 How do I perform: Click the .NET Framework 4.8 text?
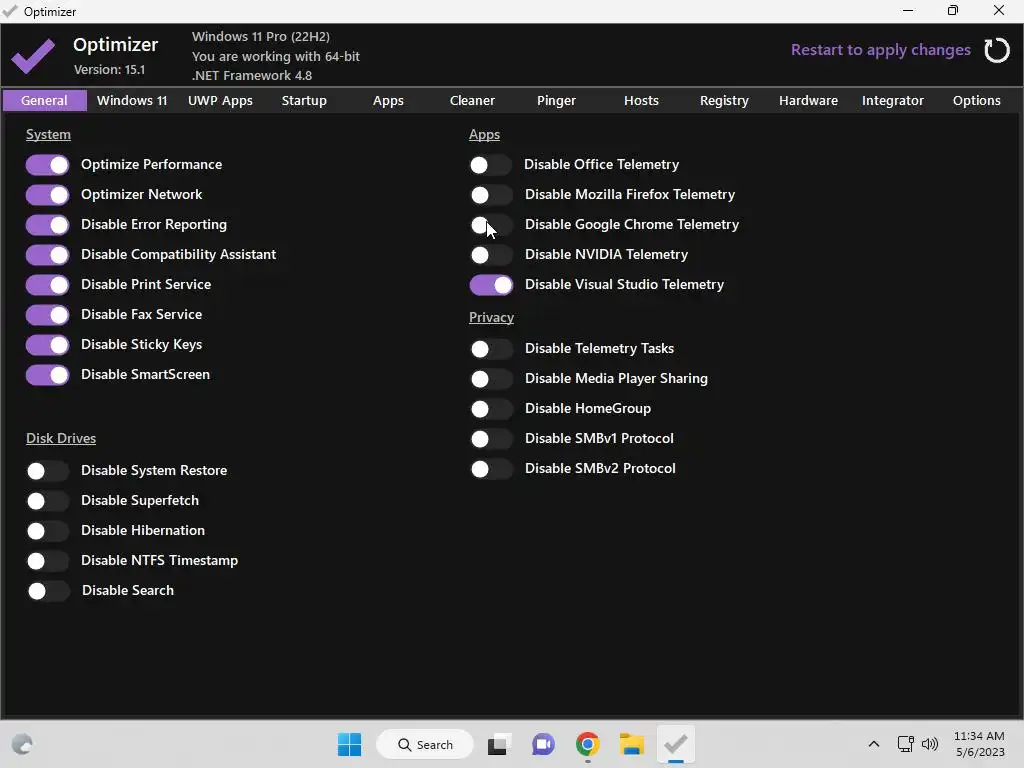[x=252, y=76]
